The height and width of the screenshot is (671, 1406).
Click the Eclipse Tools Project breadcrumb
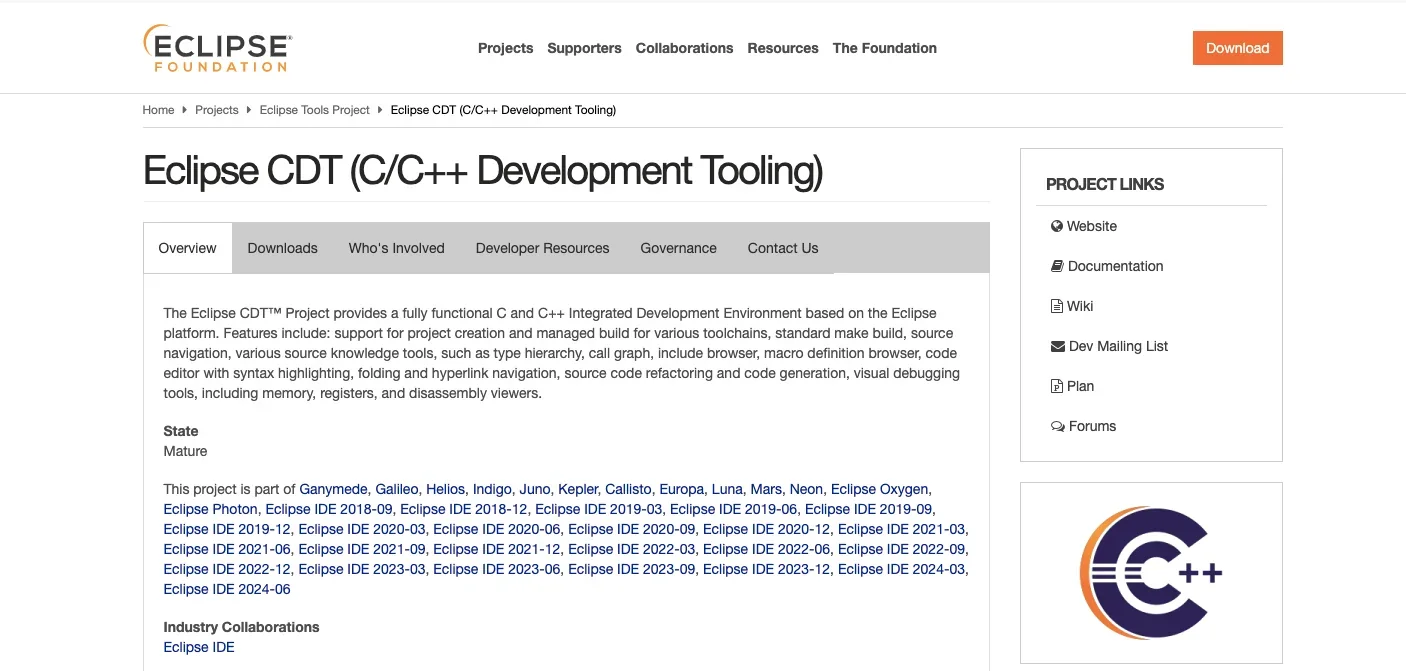pyautogui.click(x=314, y=110)
